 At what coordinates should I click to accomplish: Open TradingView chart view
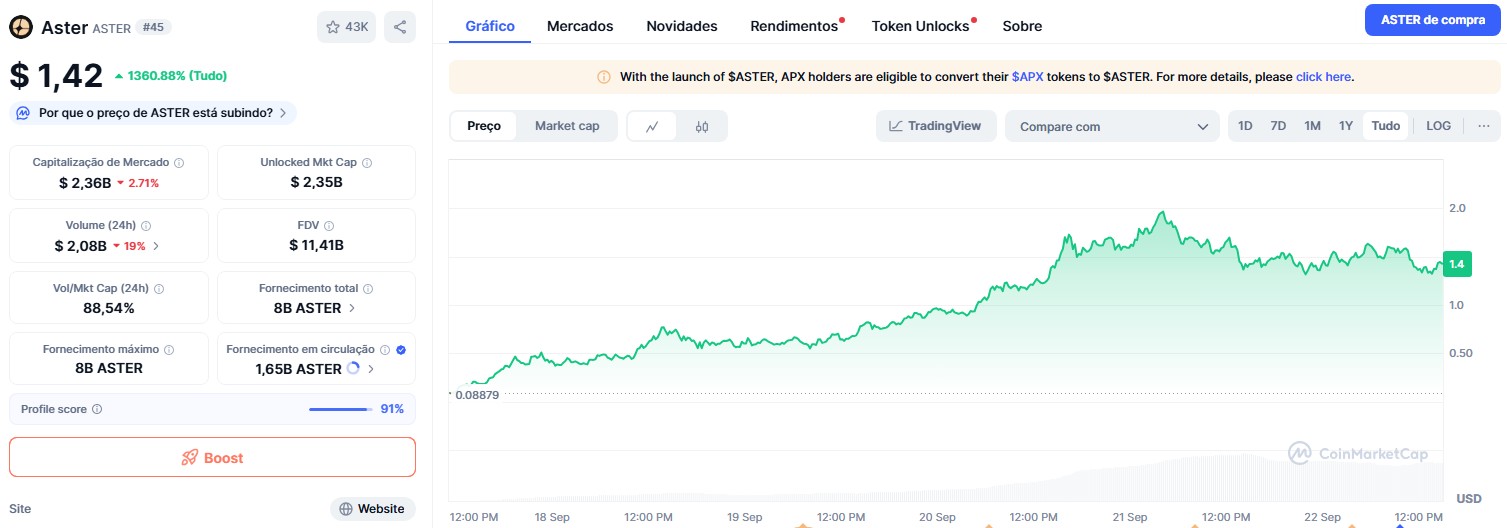click(x=936, y=126)
